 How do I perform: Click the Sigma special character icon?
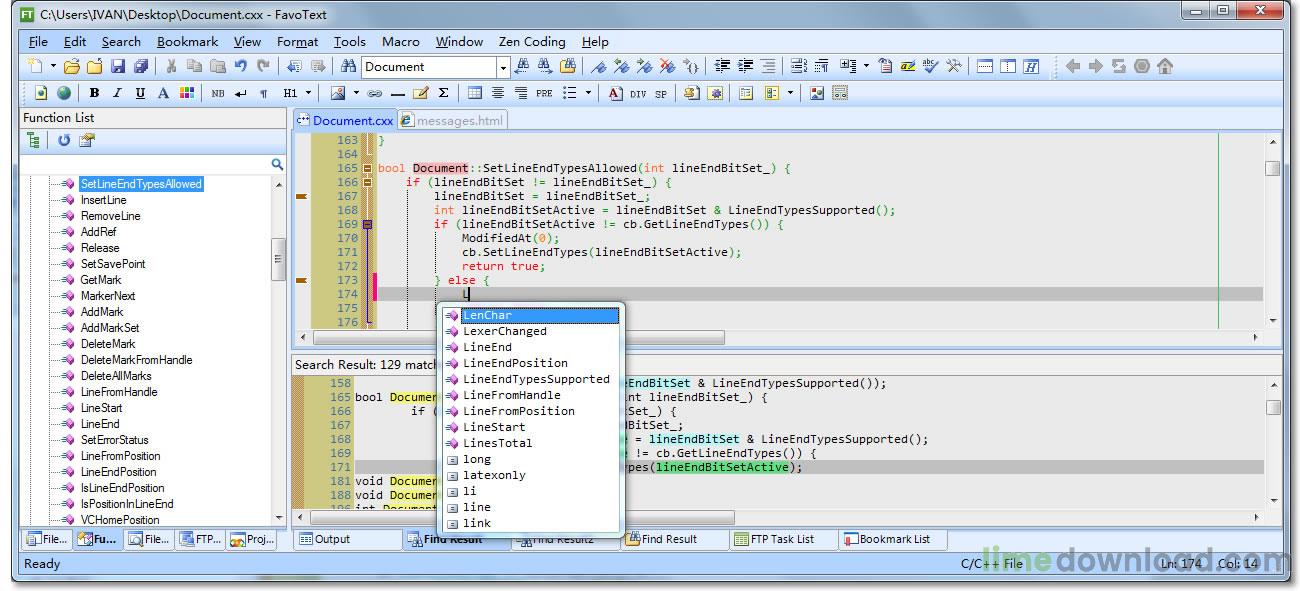443,93
